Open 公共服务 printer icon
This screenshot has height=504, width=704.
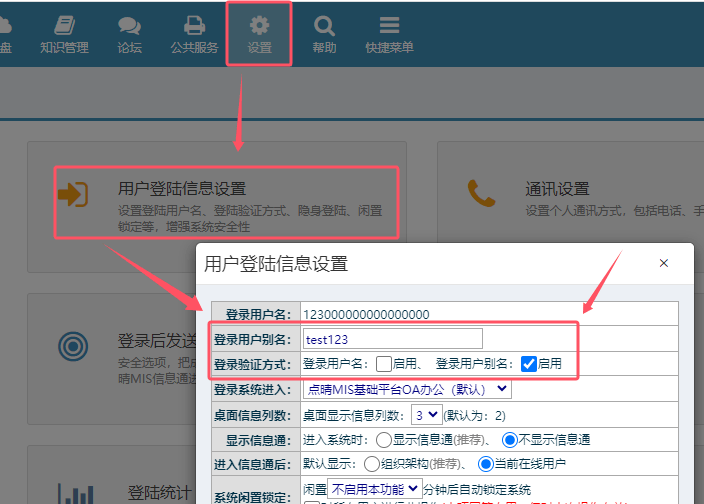point(194,25)
